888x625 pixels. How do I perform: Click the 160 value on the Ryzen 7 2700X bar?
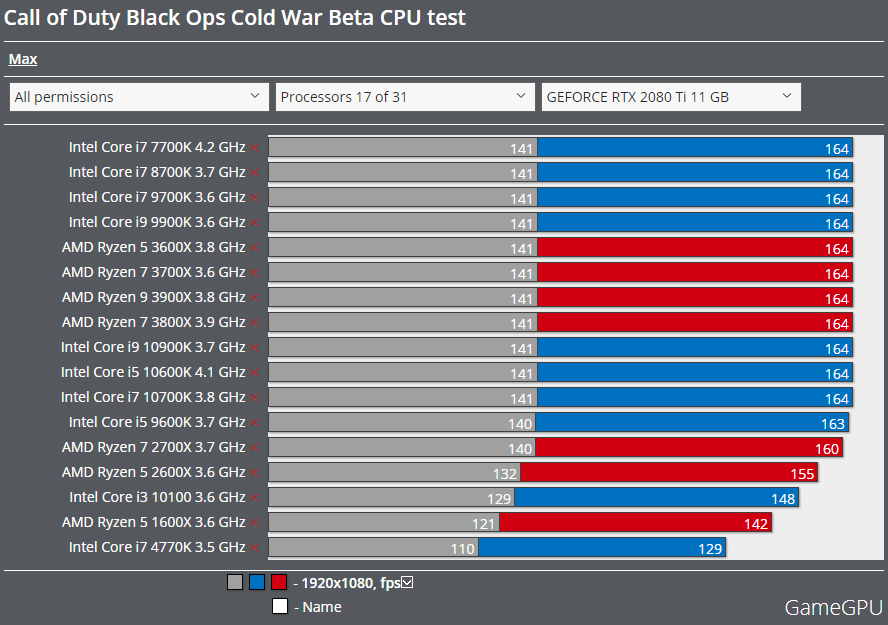(x=827, y=449)
